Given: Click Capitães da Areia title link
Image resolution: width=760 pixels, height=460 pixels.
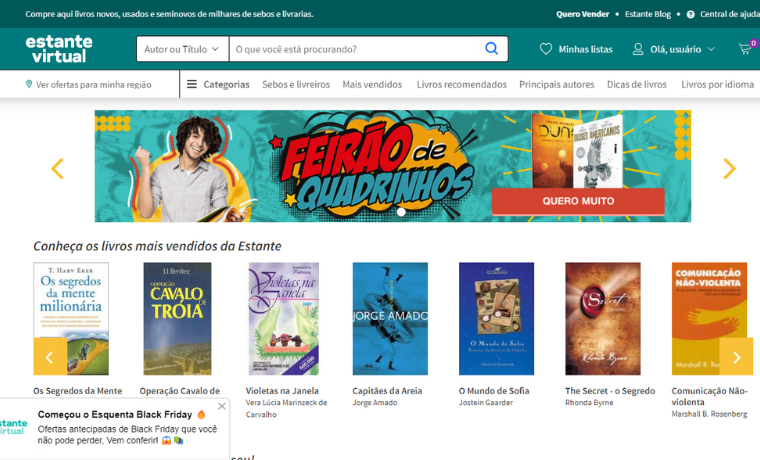Looking at the screenshot, I should point(387,391).
